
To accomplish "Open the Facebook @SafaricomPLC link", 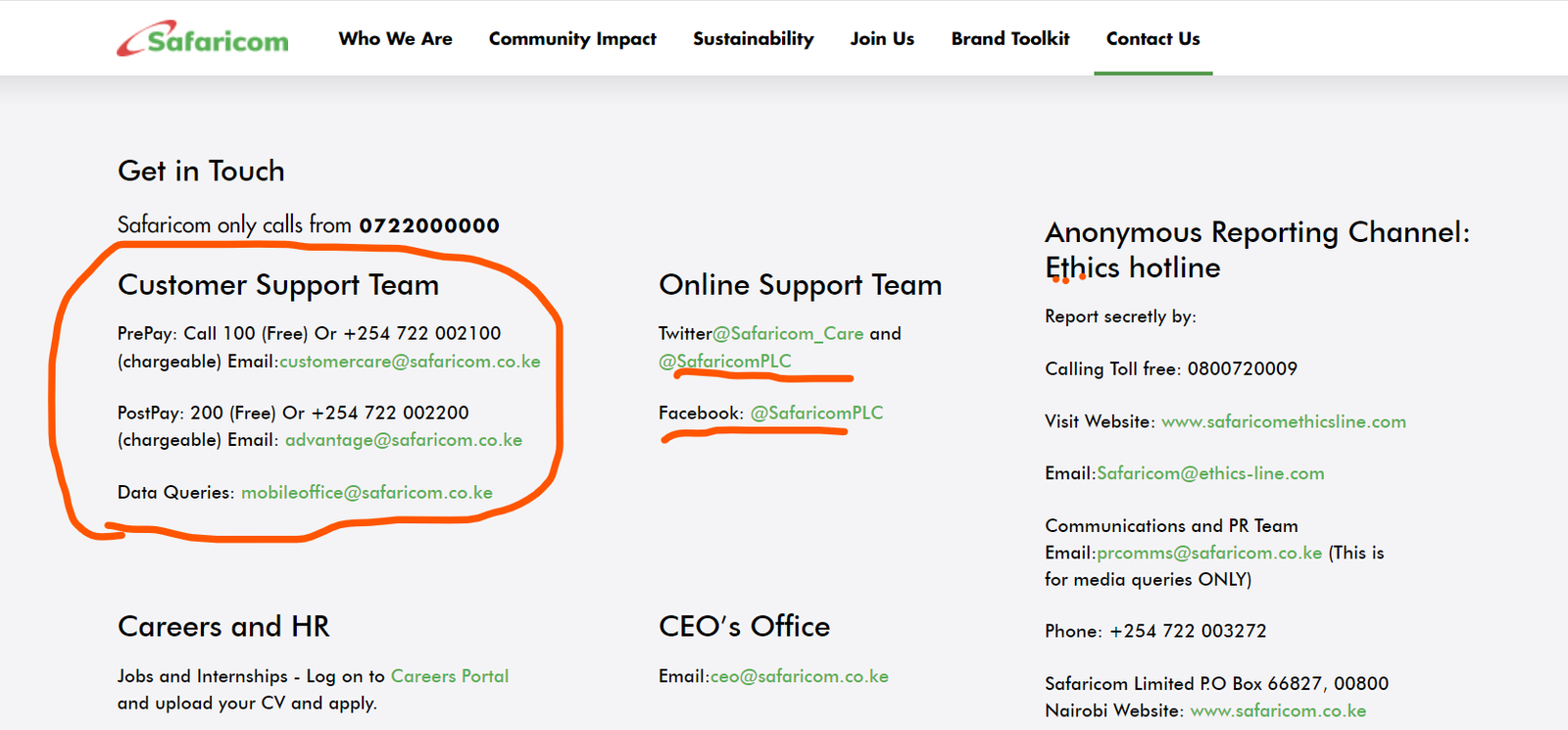I will (816, 414).
